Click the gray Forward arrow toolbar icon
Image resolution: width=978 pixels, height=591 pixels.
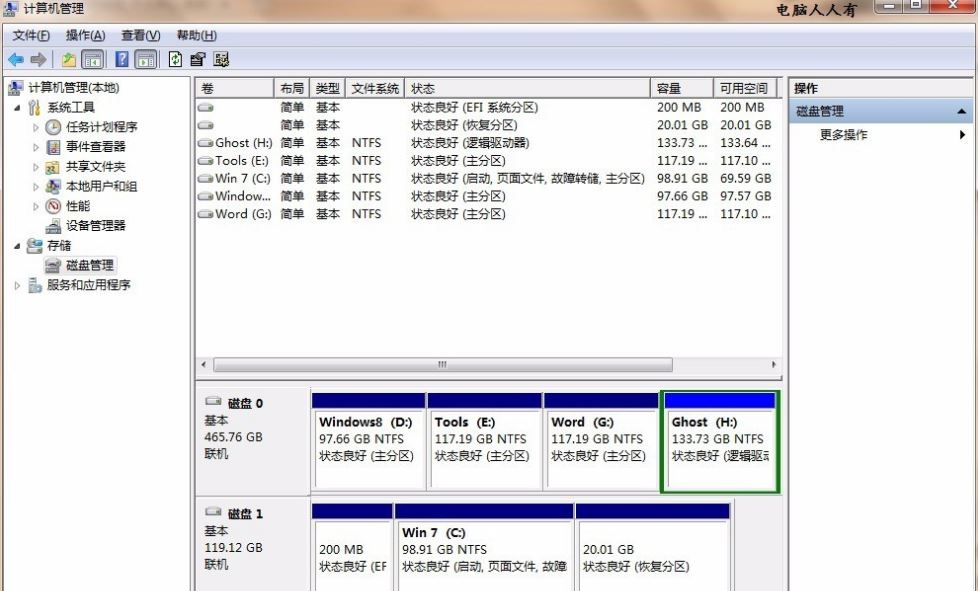tap(38, 60)
